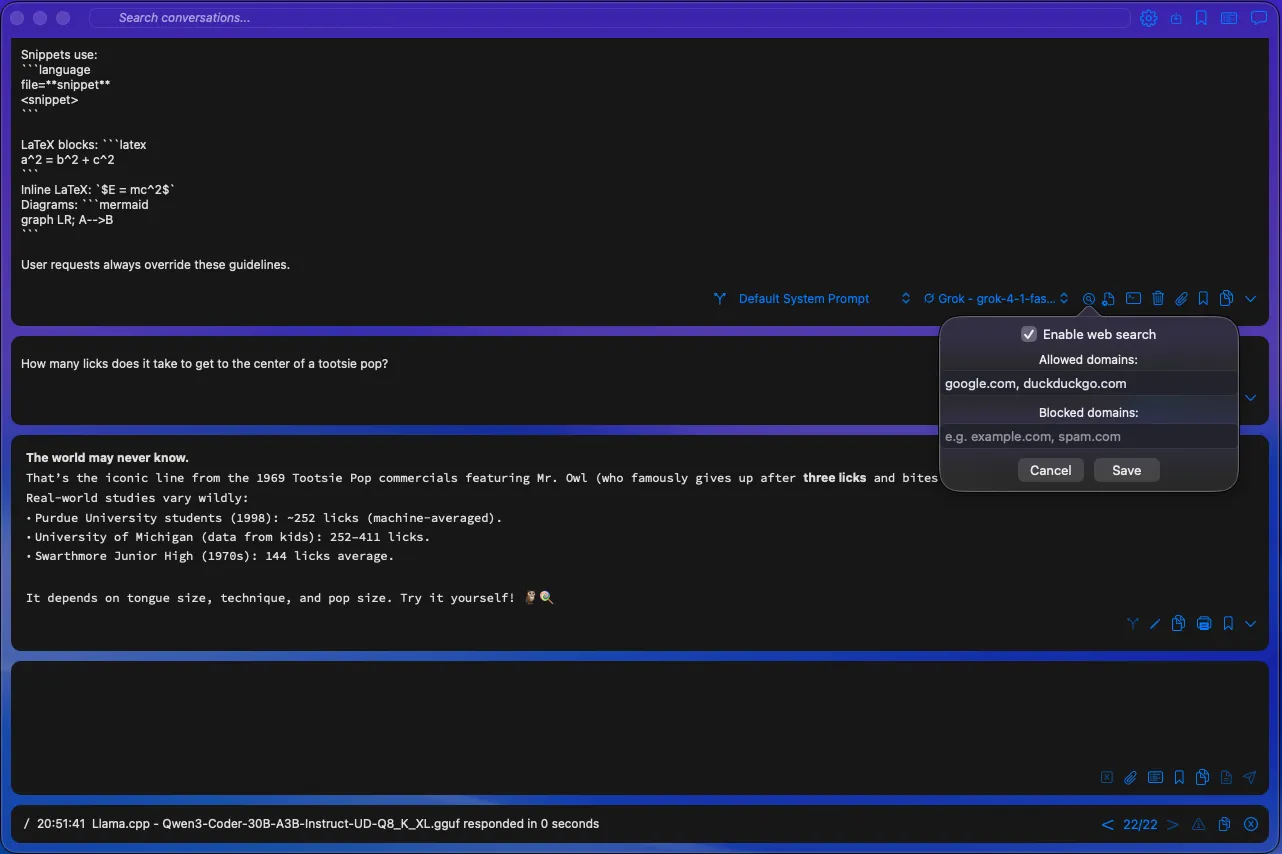Open the app settings gear
This screenshot has height=854, width=1282.
click(x=1148, y=18)
